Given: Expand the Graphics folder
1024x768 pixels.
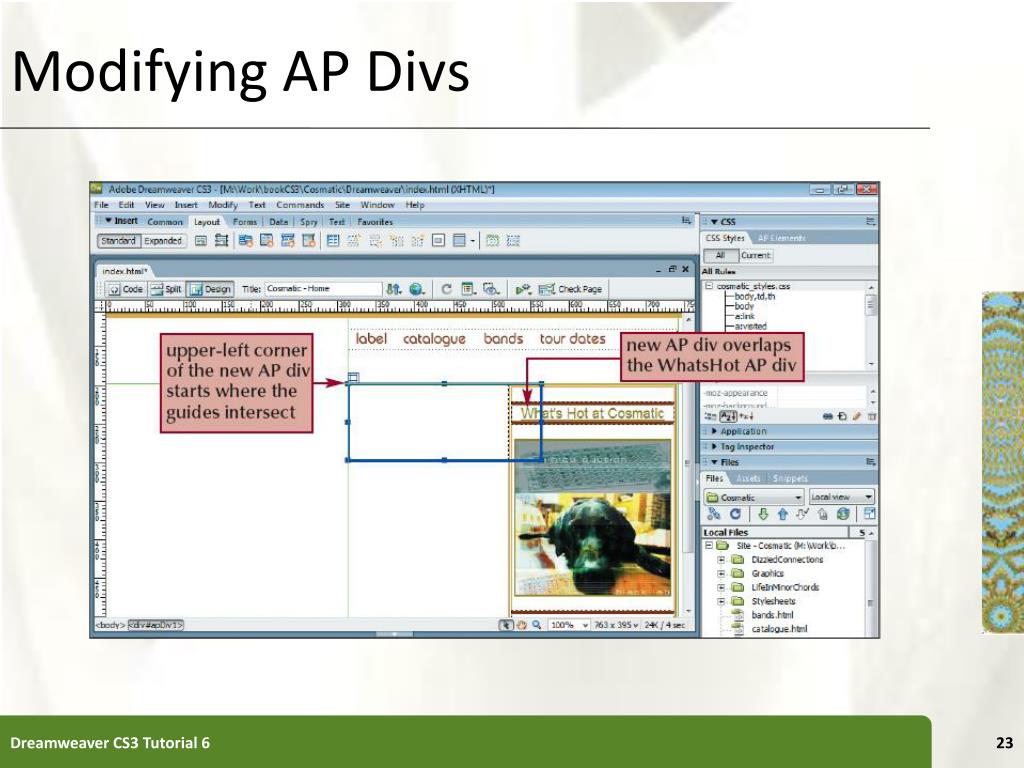Looking at the screenshot, I should coord(722,574).
